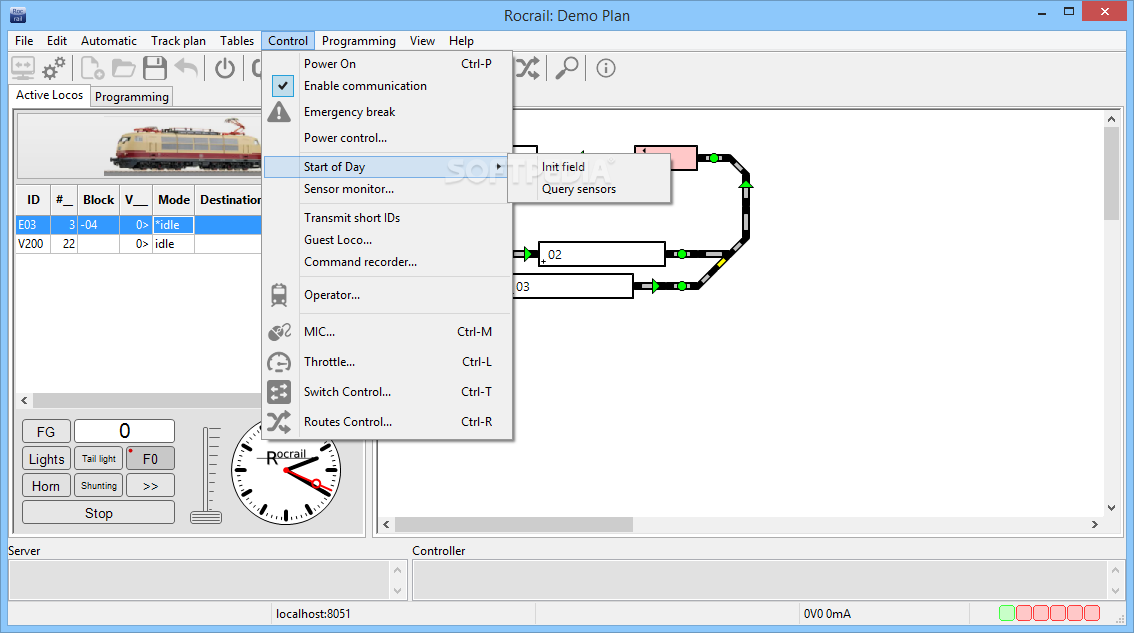Click green signal next to pink block
1134x633 pixels.
coord(714,158)
